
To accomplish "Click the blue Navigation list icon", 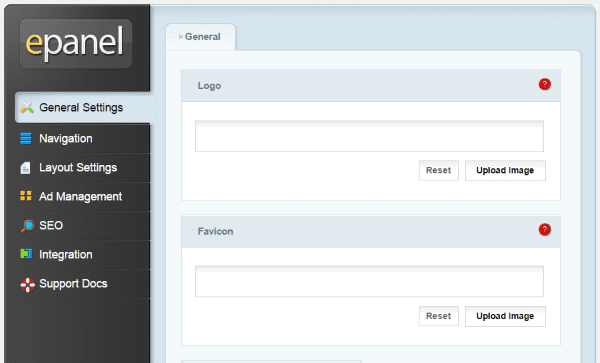I will point(26,138).
